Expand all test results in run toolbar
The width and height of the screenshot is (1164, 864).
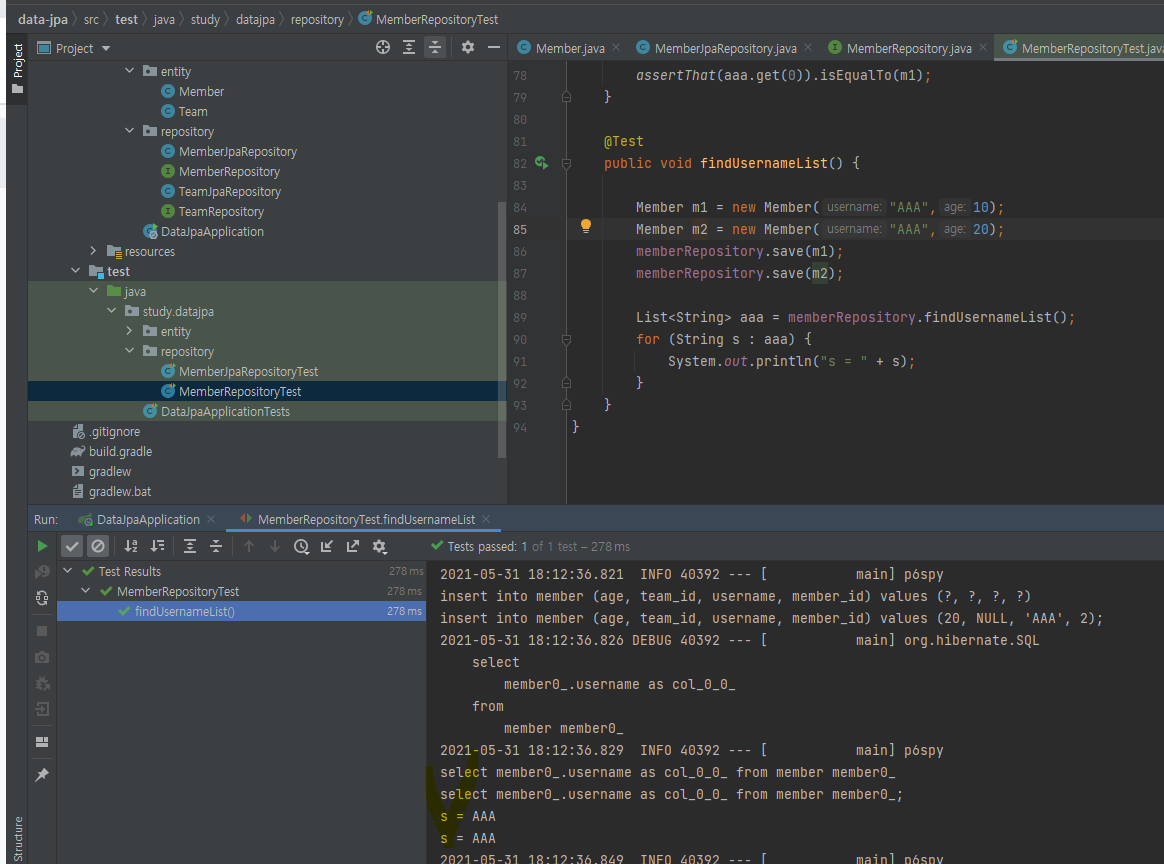tap(190, 546)
